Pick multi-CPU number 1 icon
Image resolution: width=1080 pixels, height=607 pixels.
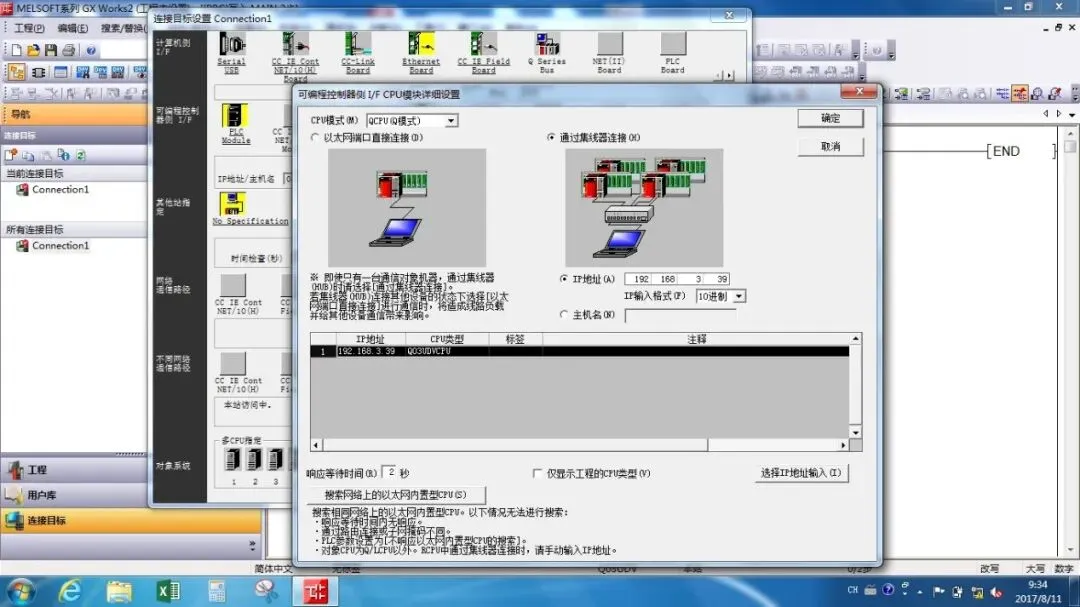233,459
